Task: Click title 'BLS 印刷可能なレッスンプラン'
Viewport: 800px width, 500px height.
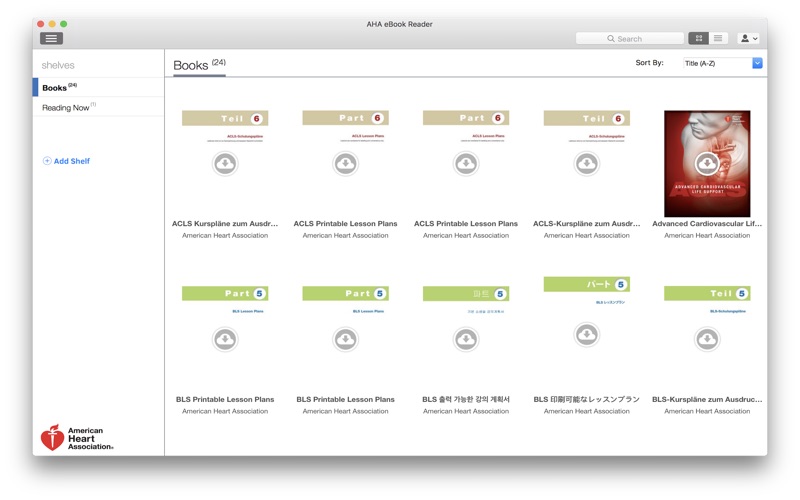Action: coord(587,399)
